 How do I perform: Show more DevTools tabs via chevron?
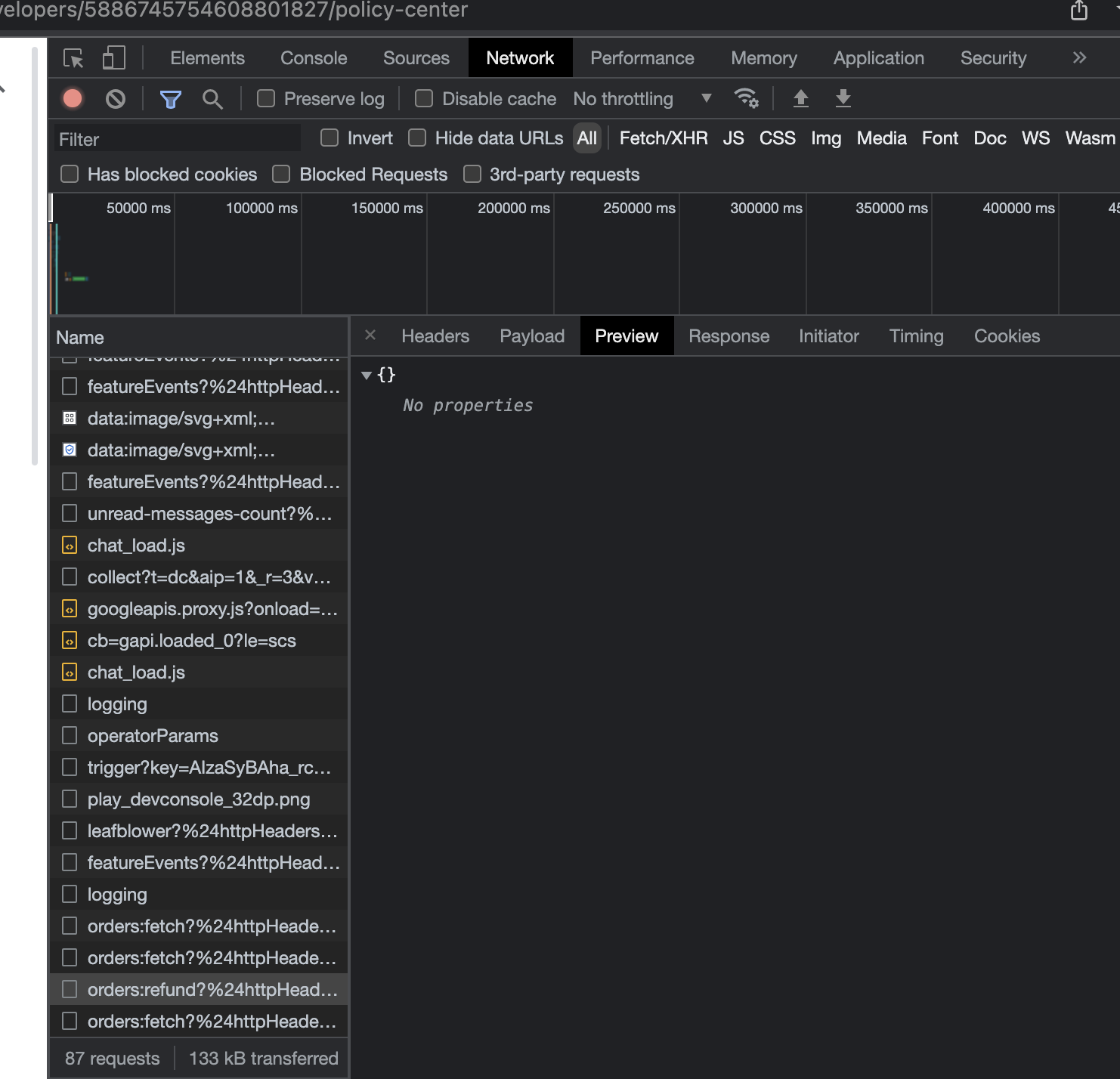1079,58
